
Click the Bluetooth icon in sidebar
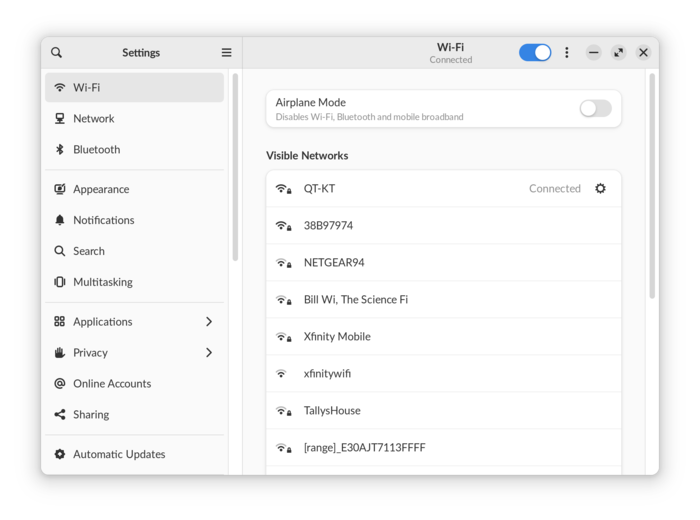[60, 150]
